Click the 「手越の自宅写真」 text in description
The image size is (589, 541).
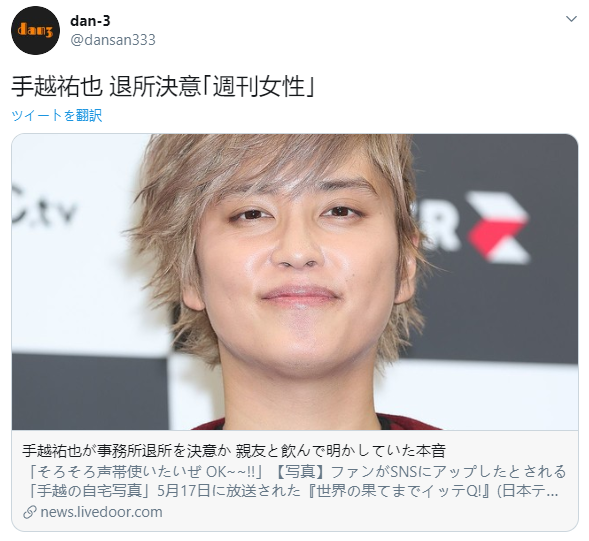(x=88, y=491)
